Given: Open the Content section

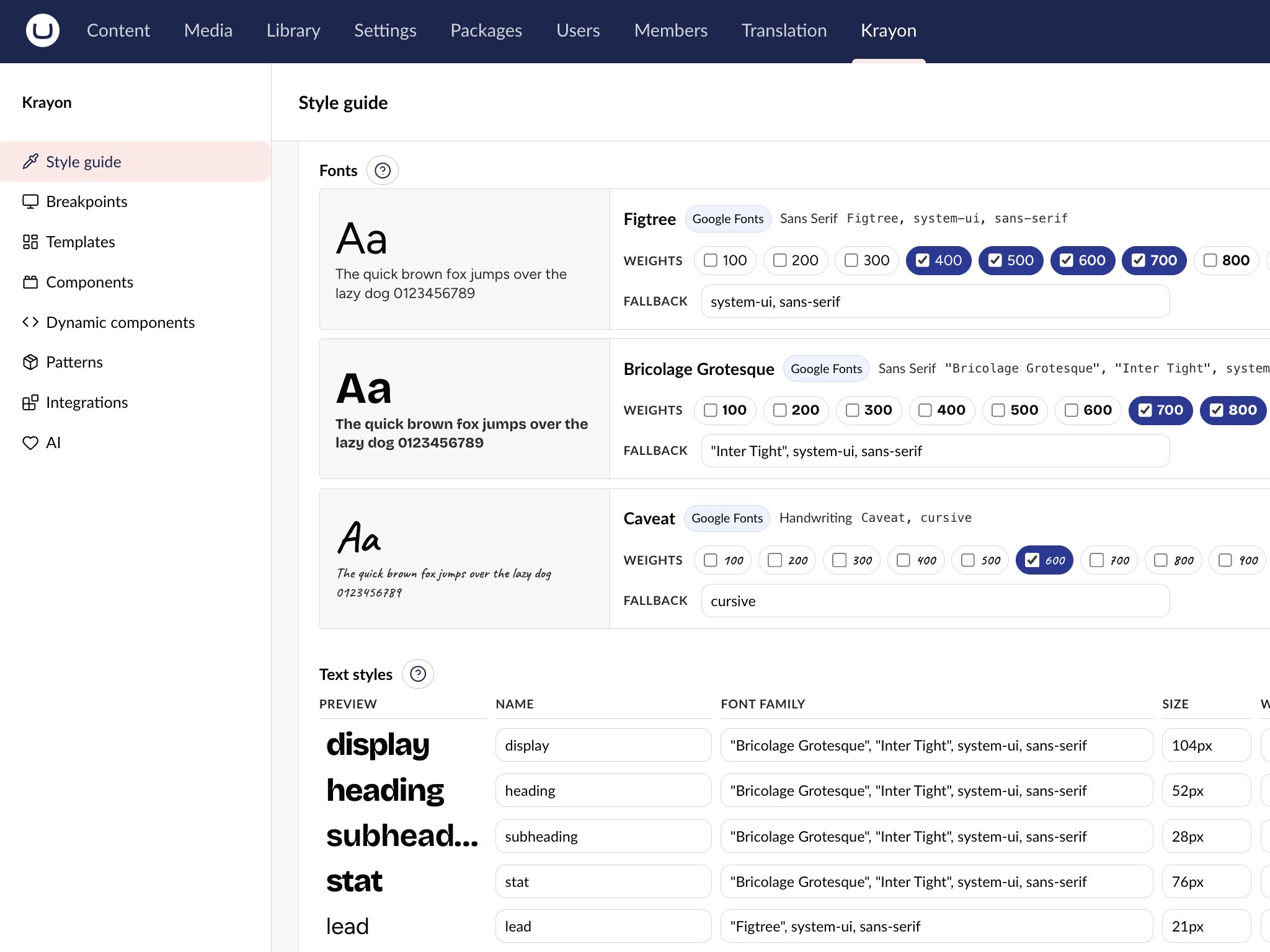Looking at the screenshot, I should click(118, 30).
